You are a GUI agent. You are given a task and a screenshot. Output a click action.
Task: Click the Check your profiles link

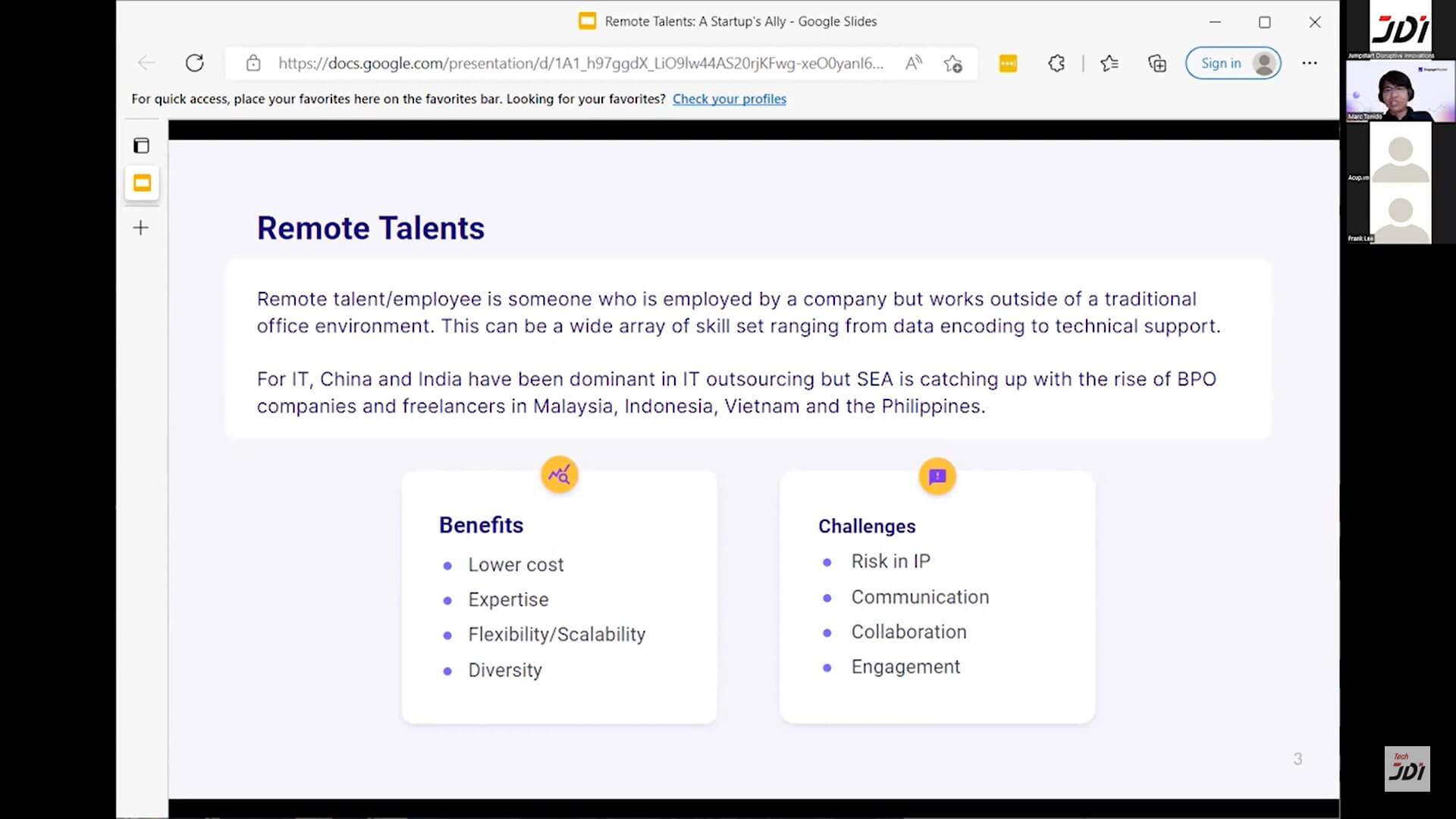tap(729, 99)
